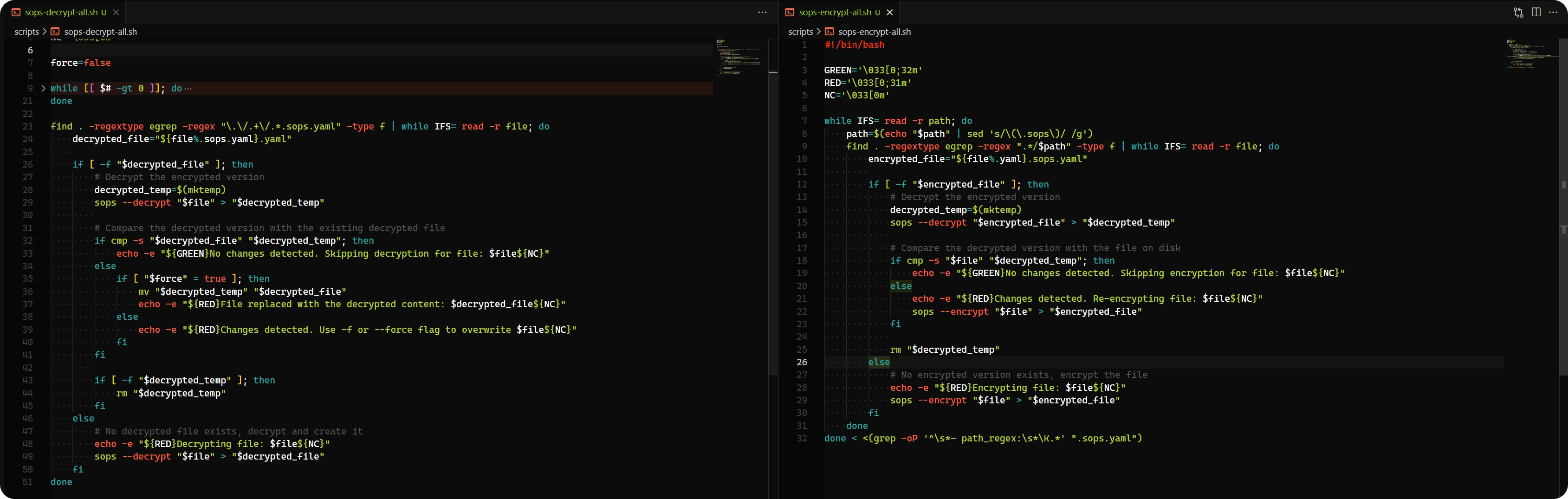Click line number 26 in right editor
1568x499 pixels.
tap(802, 362)
